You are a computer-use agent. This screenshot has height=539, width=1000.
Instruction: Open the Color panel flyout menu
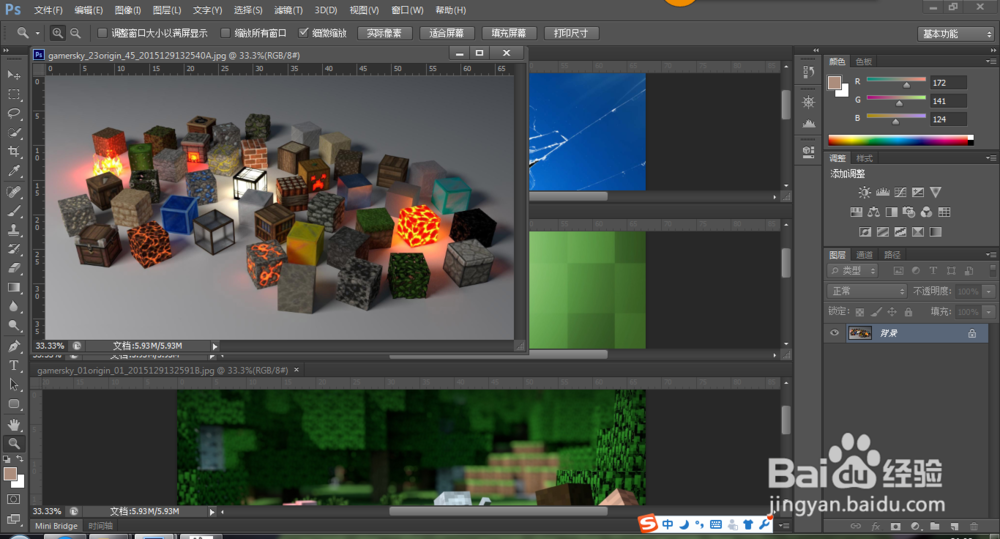click(990, 61)
